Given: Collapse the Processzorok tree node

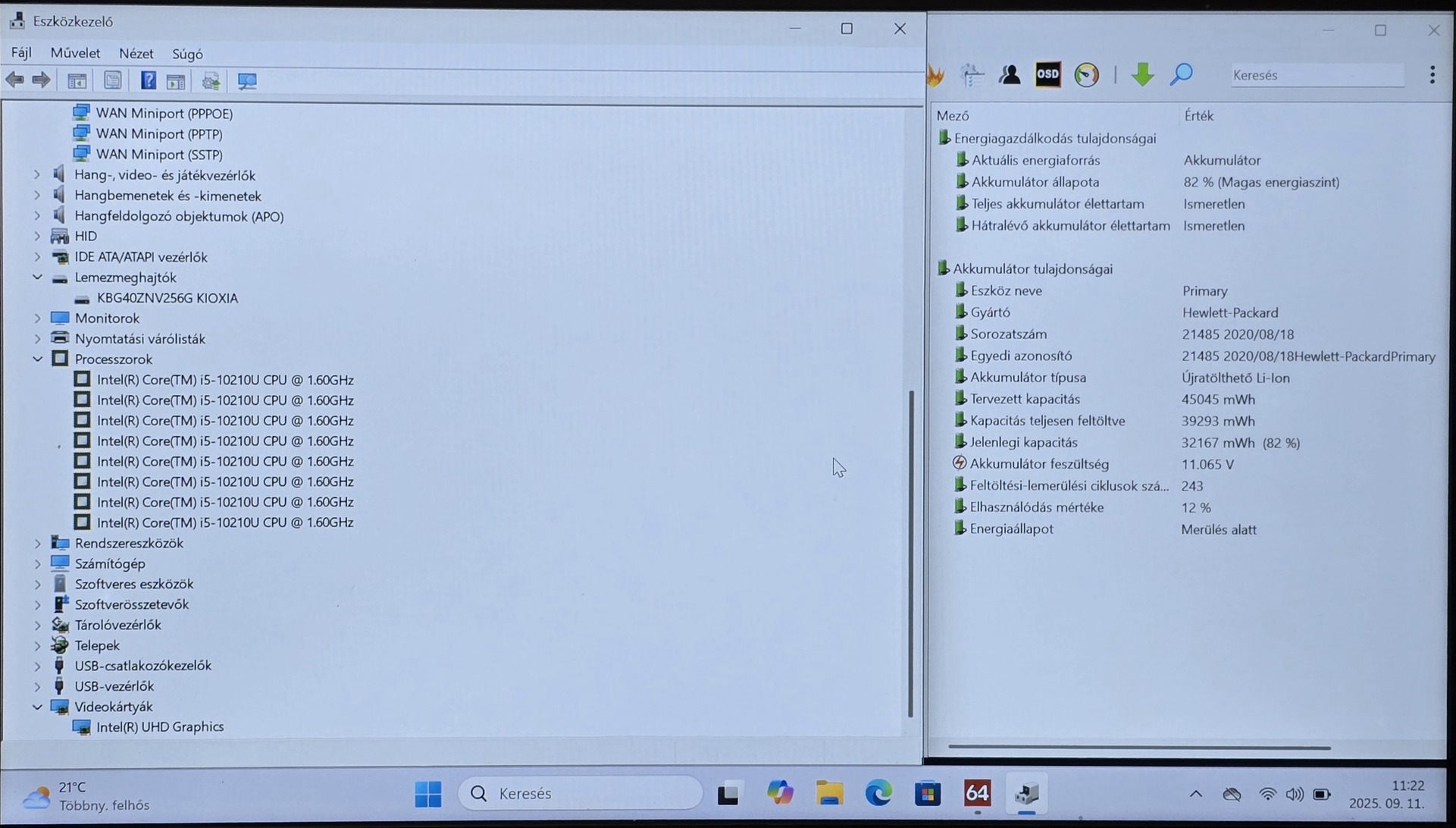Looking at the screenshot, I should 37,359.
